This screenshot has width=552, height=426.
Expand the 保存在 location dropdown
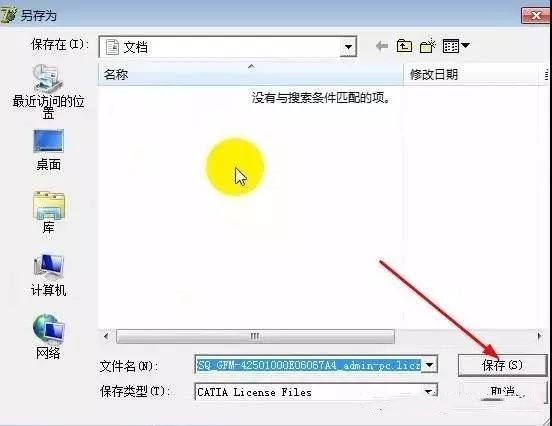point(348,47)
